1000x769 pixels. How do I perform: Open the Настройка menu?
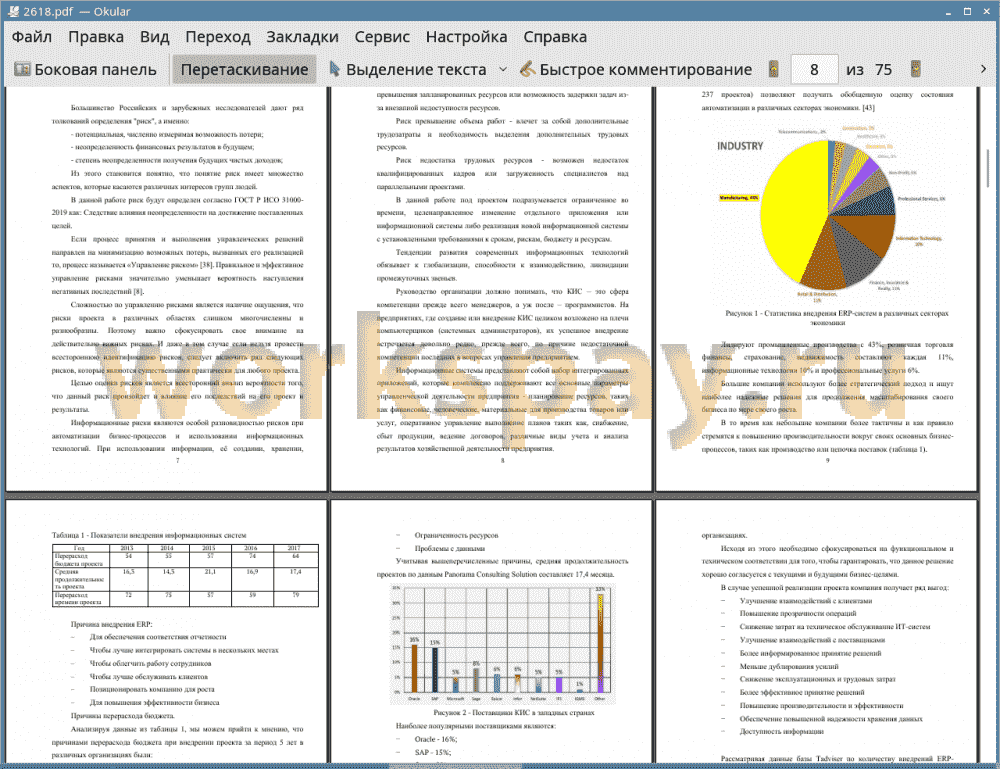[x=467, y=37]
